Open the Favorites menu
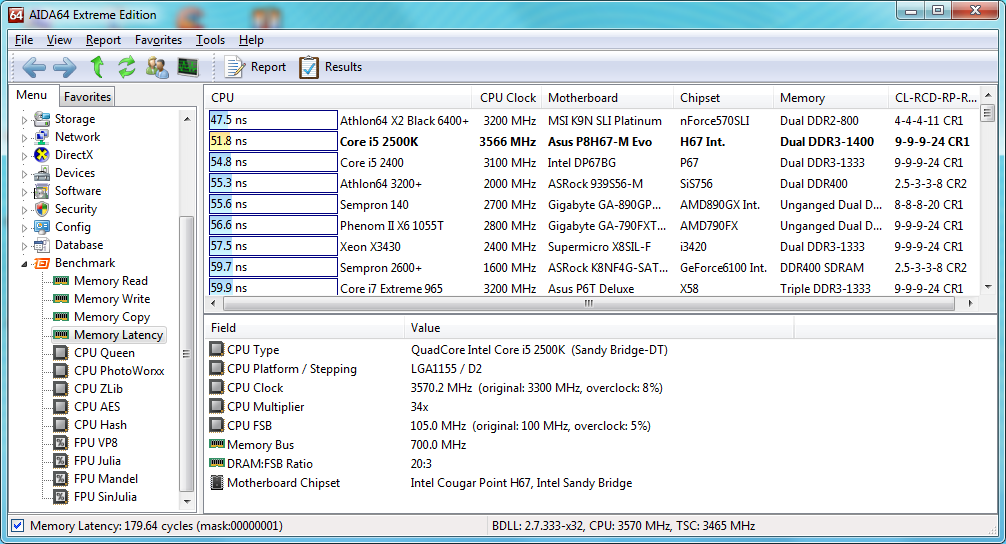The height and width of the screenshot is (544, 1006). pos(158,40)
